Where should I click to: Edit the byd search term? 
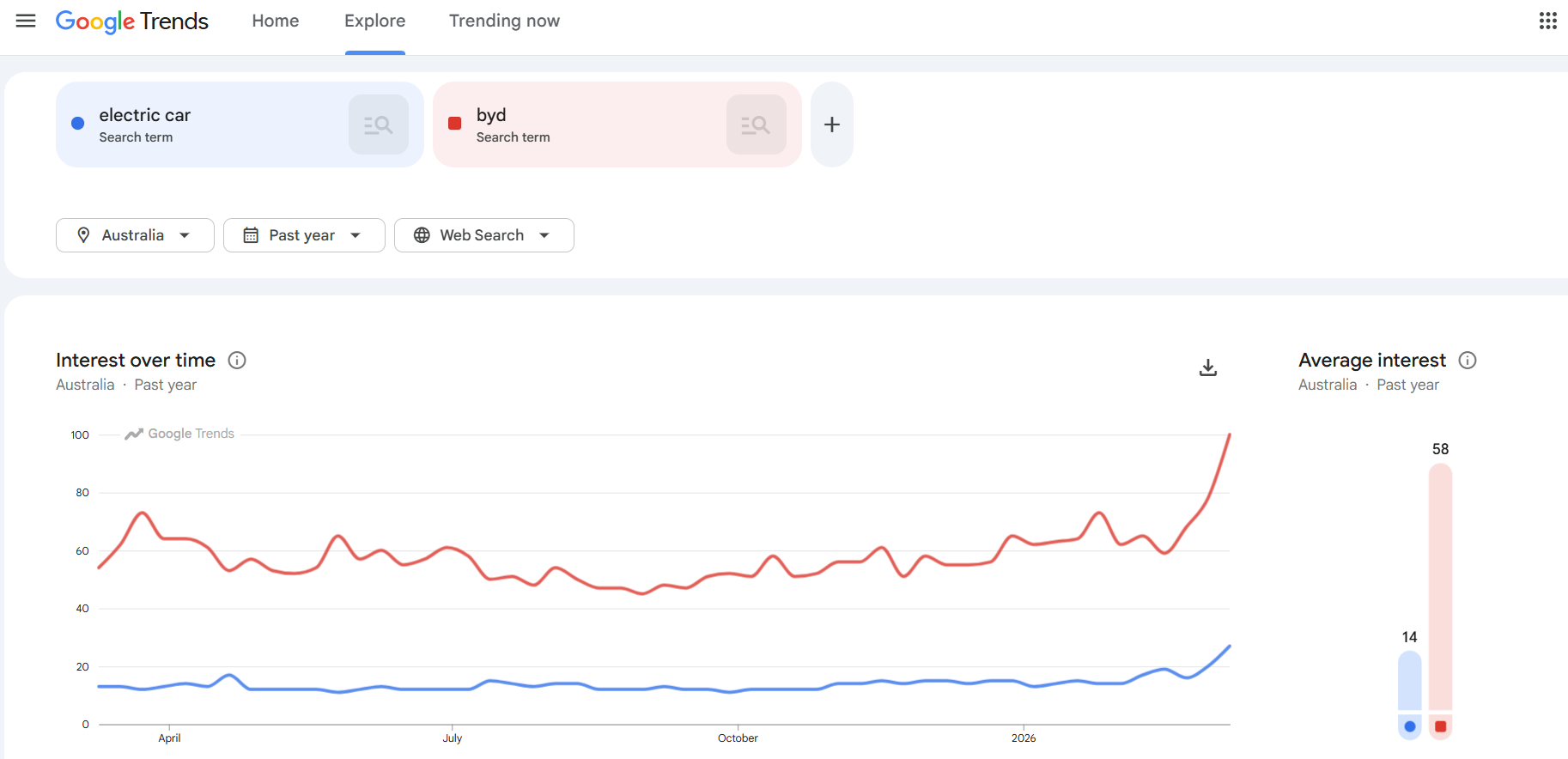[491, 115]
